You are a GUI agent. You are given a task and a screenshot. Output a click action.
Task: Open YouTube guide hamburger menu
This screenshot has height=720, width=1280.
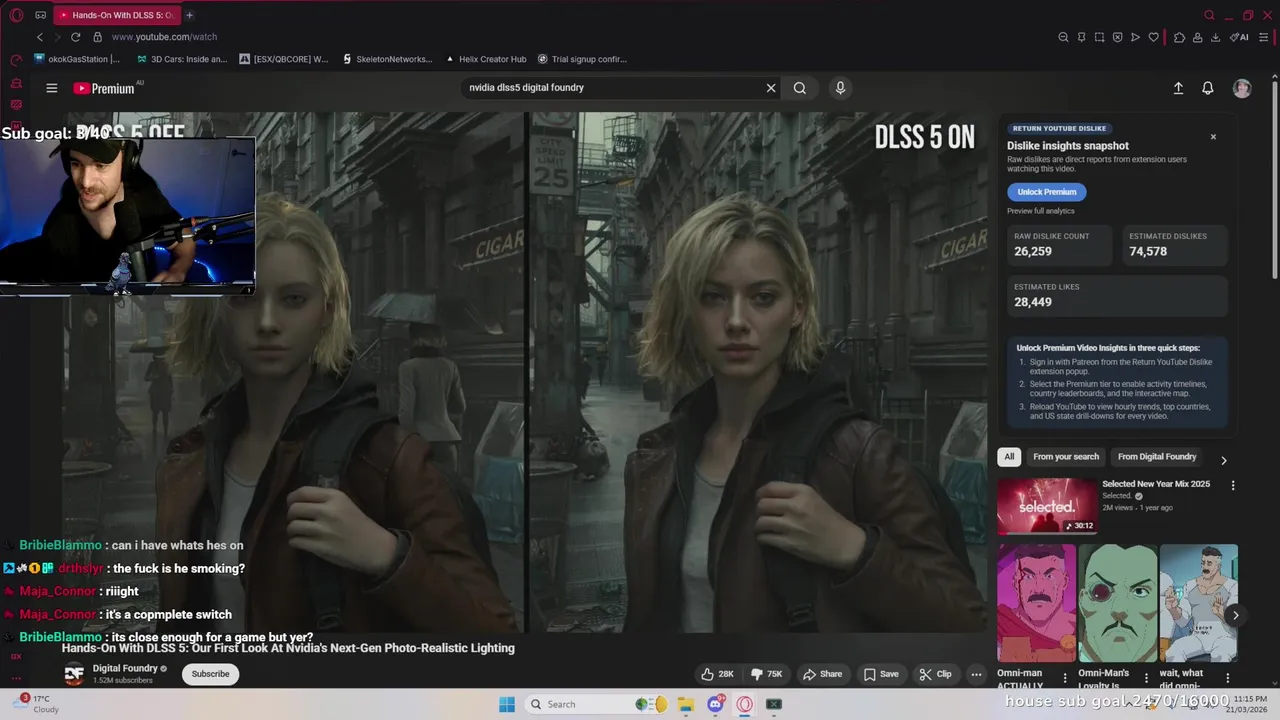coord(52,88)
